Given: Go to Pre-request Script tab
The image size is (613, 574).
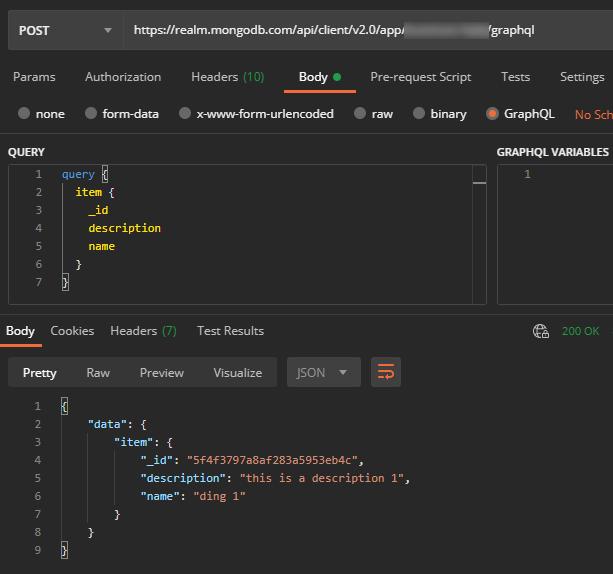Looking at the screenshot, I should coord(420,77).
